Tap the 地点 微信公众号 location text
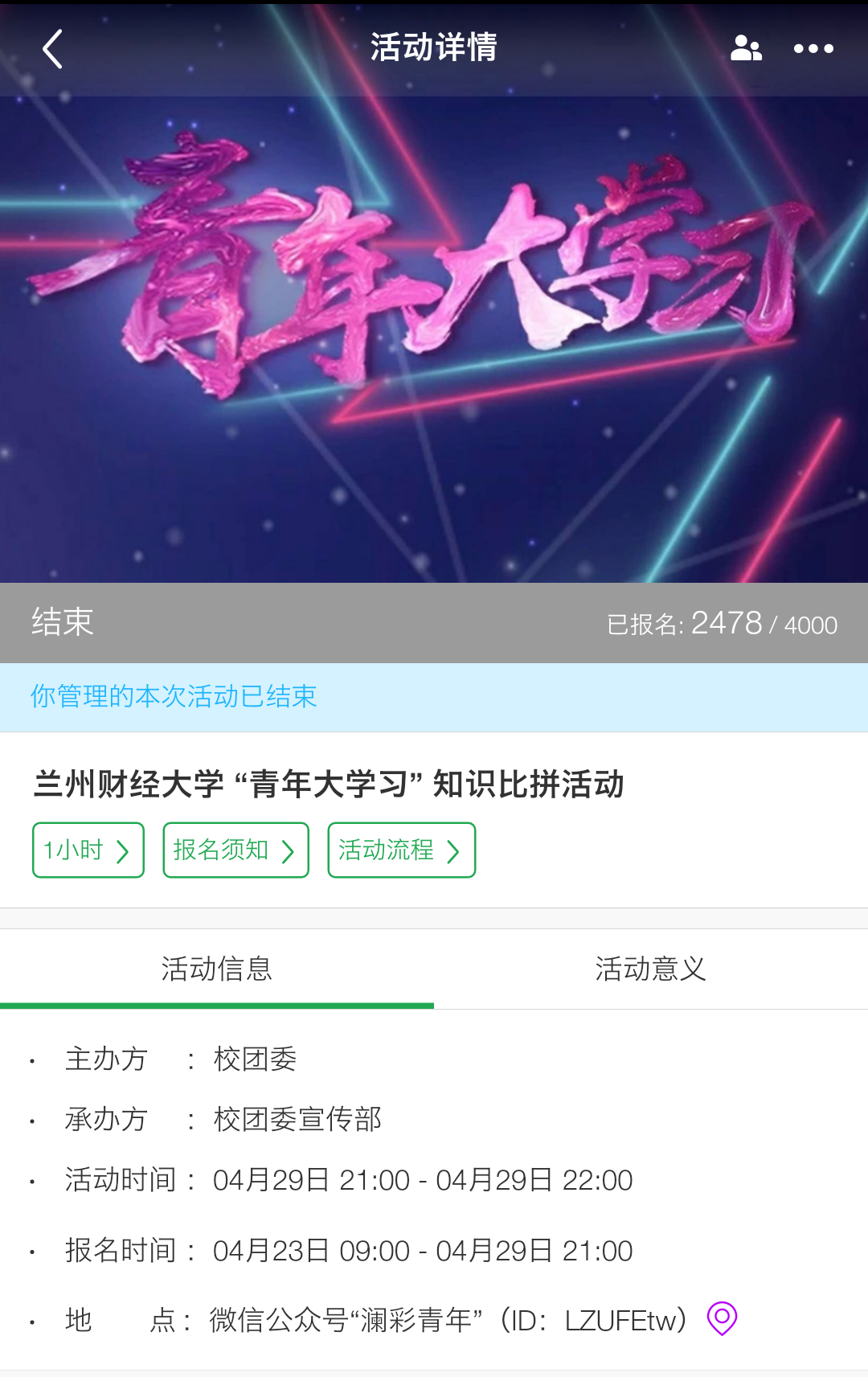868x1377 pixels. tap(448, 1320)
